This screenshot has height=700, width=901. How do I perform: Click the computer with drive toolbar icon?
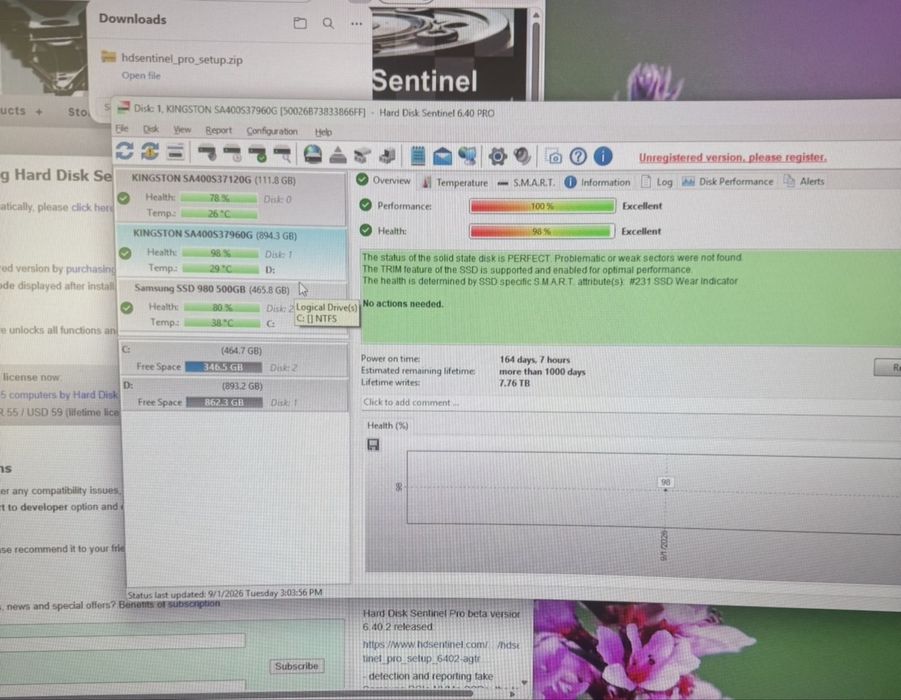click(388, 155)
